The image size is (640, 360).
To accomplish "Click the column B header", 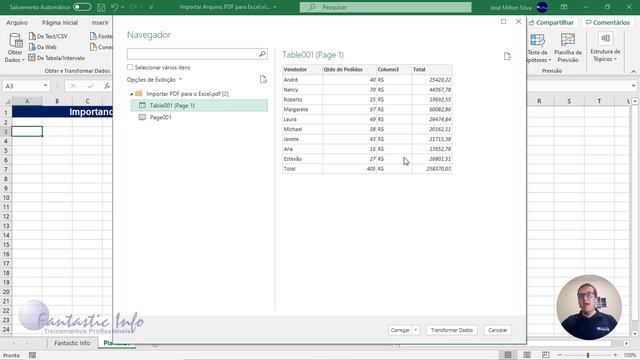I will [x=57, y=101].
